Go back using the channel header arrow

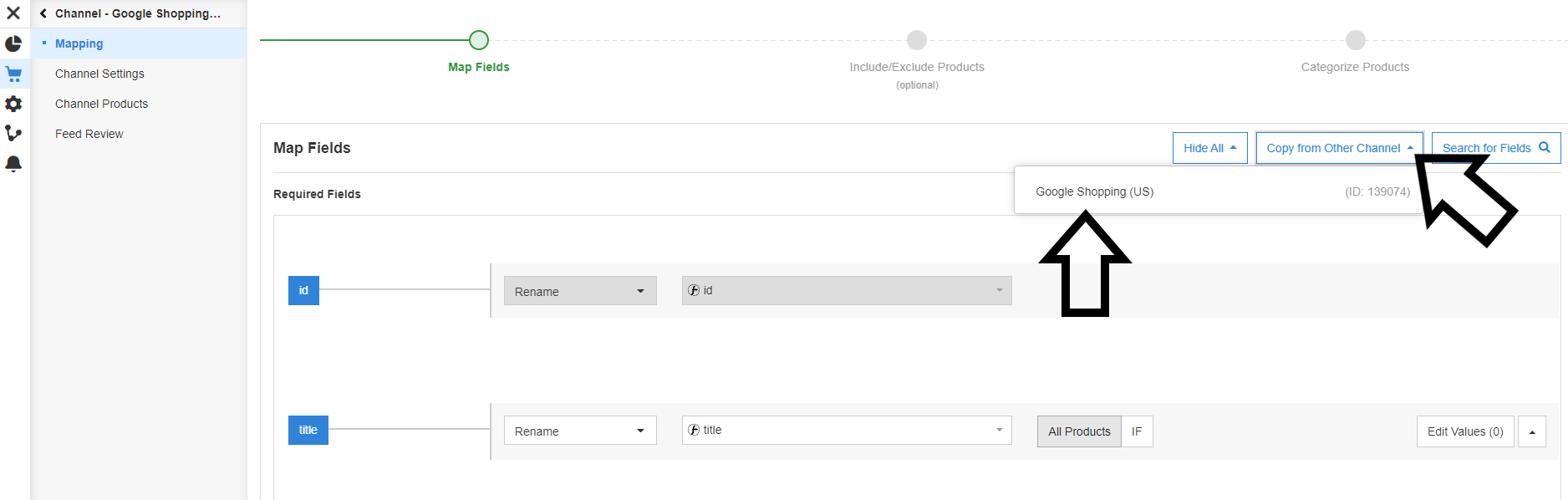(43, 13)
